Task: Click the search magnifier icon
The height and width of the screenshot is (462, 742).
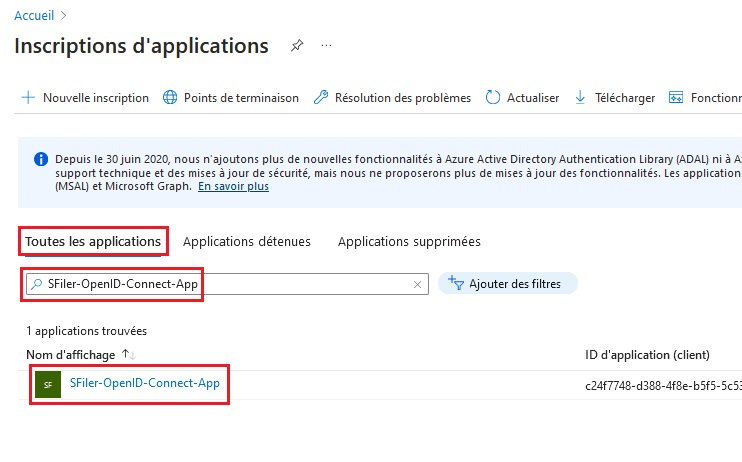Action: (x=36, y=284)
